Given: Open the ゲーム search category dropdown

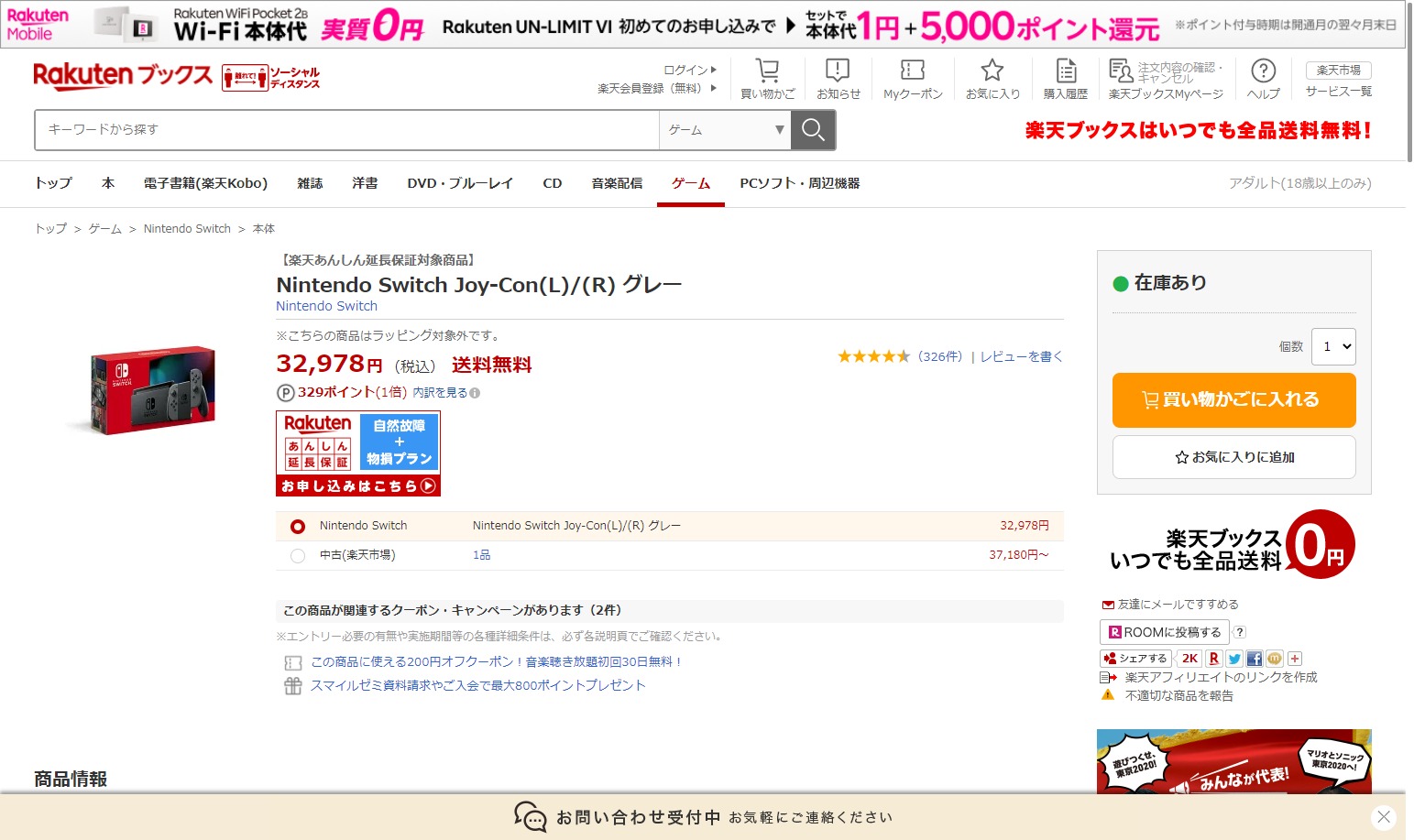Looking at the screenshot, I should click(725, 130).
